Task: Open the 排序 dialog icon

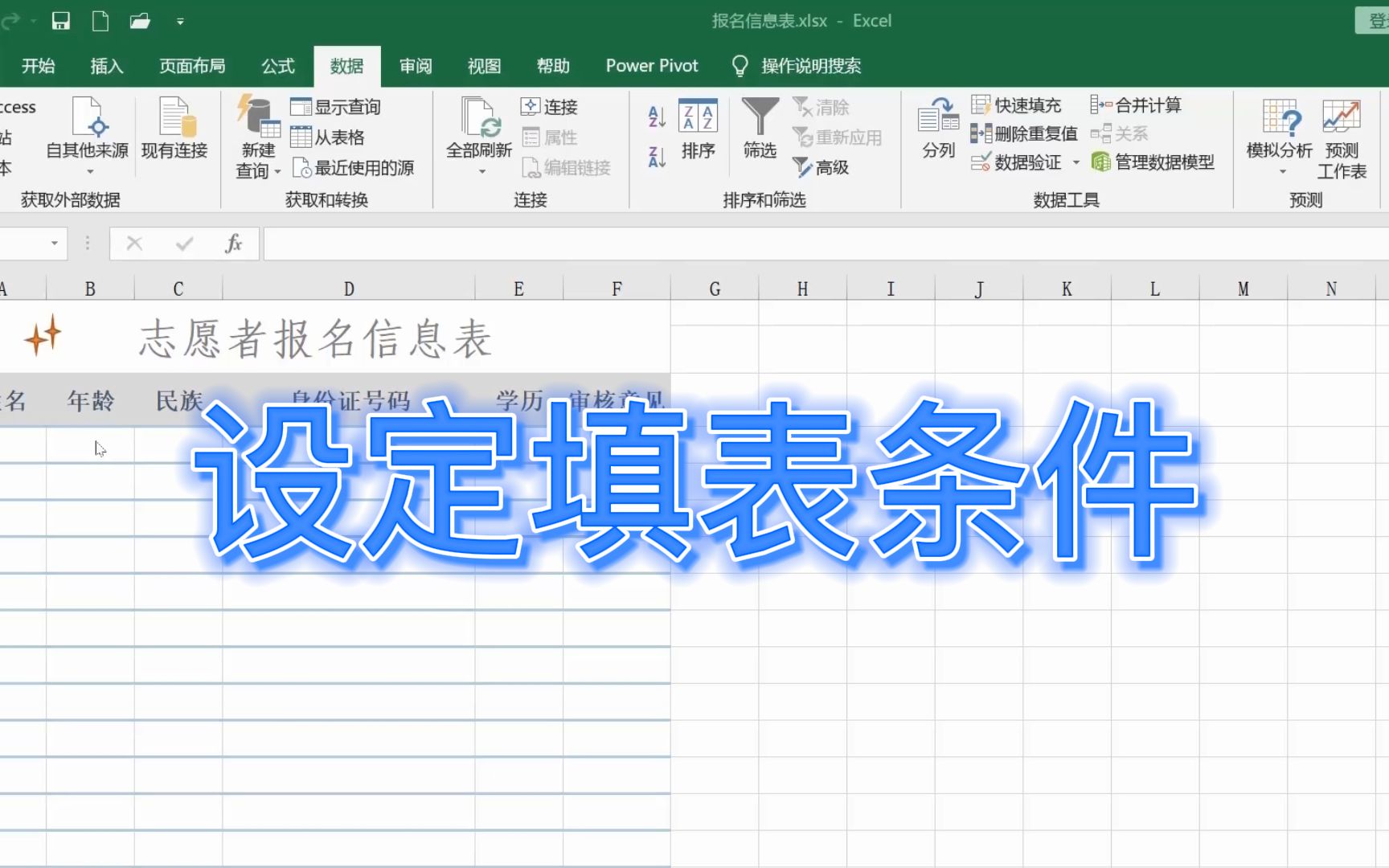Action: pos(698,129)
